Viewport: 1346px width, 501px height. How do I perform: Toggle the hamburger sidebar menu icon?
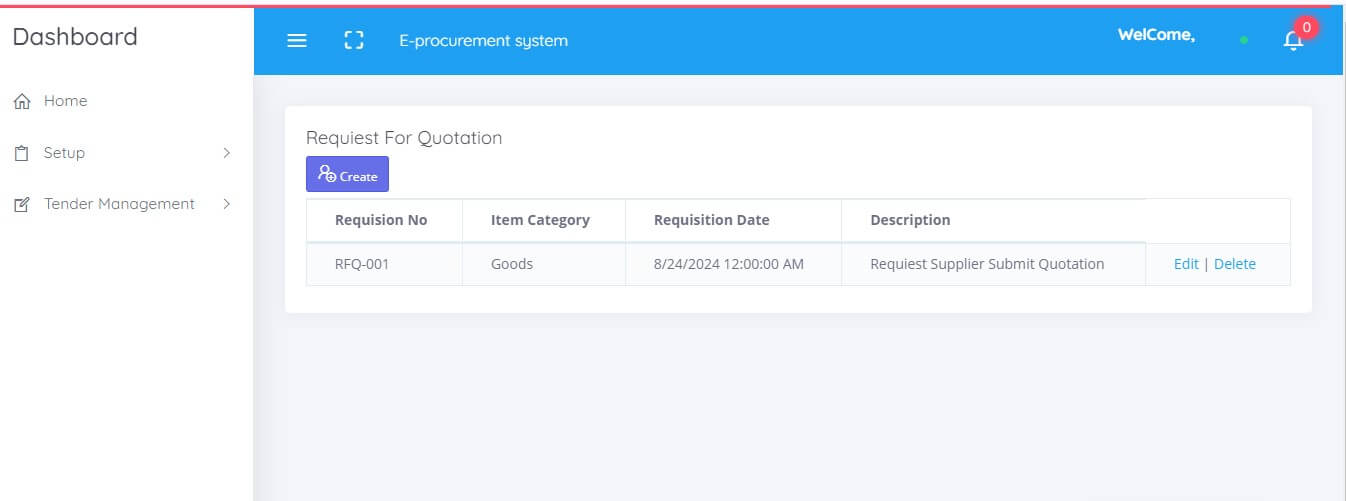(x=297, y=41)
